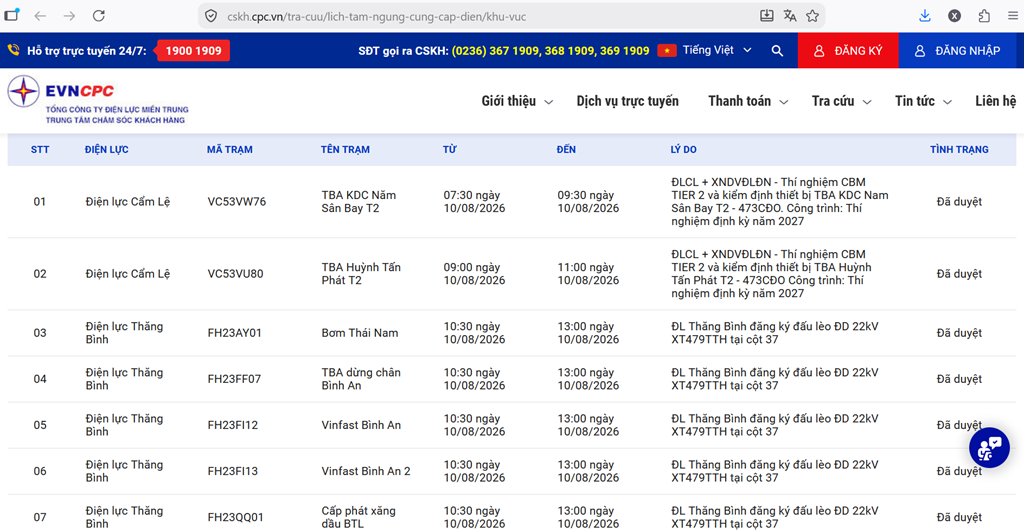Click the ĐĂNG NHẬP button
This screenshot has width=1024, height=532.
(957, 50)
